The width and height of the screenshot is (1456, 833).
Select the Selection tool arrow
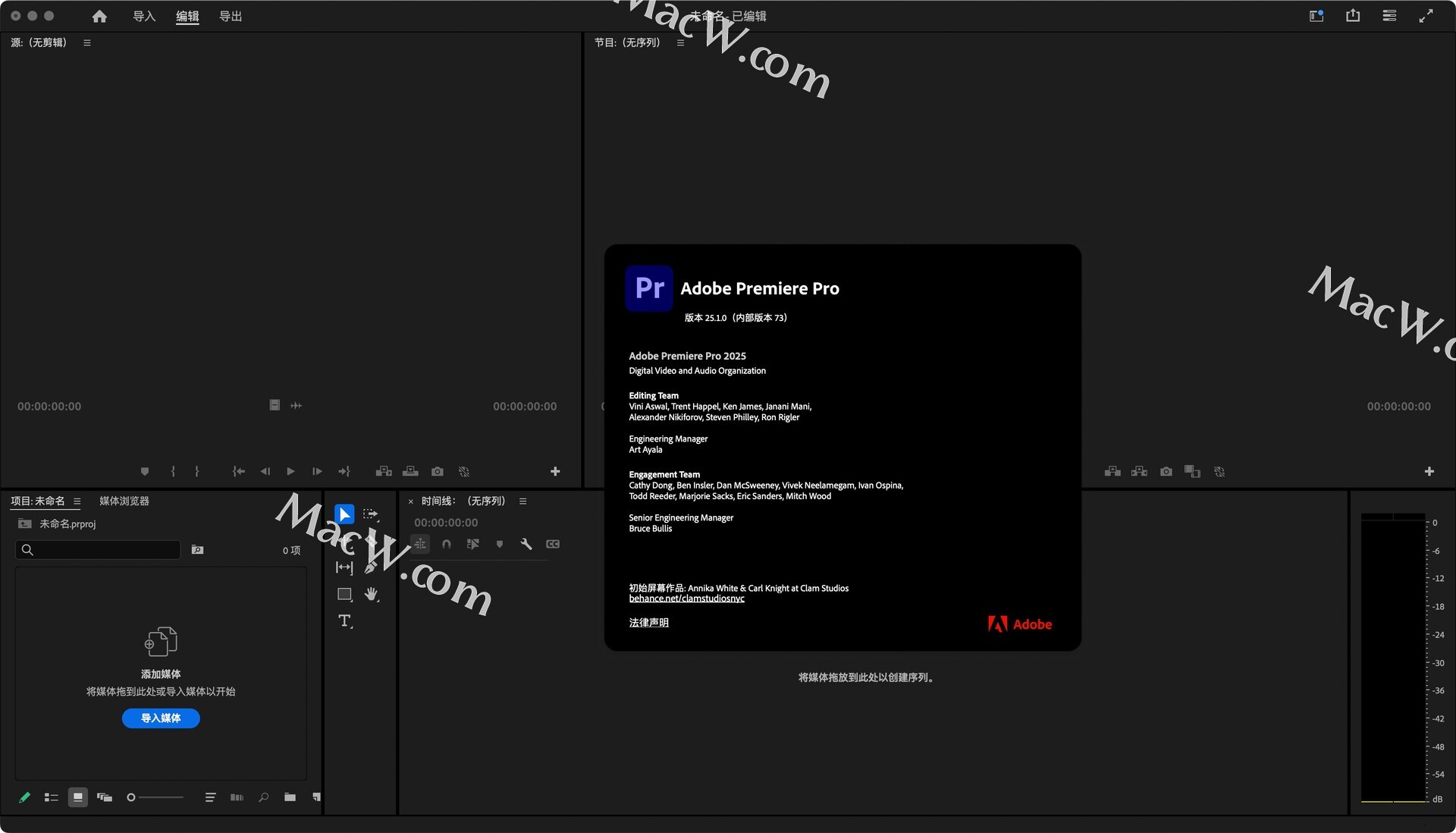(x=344, y=514)
